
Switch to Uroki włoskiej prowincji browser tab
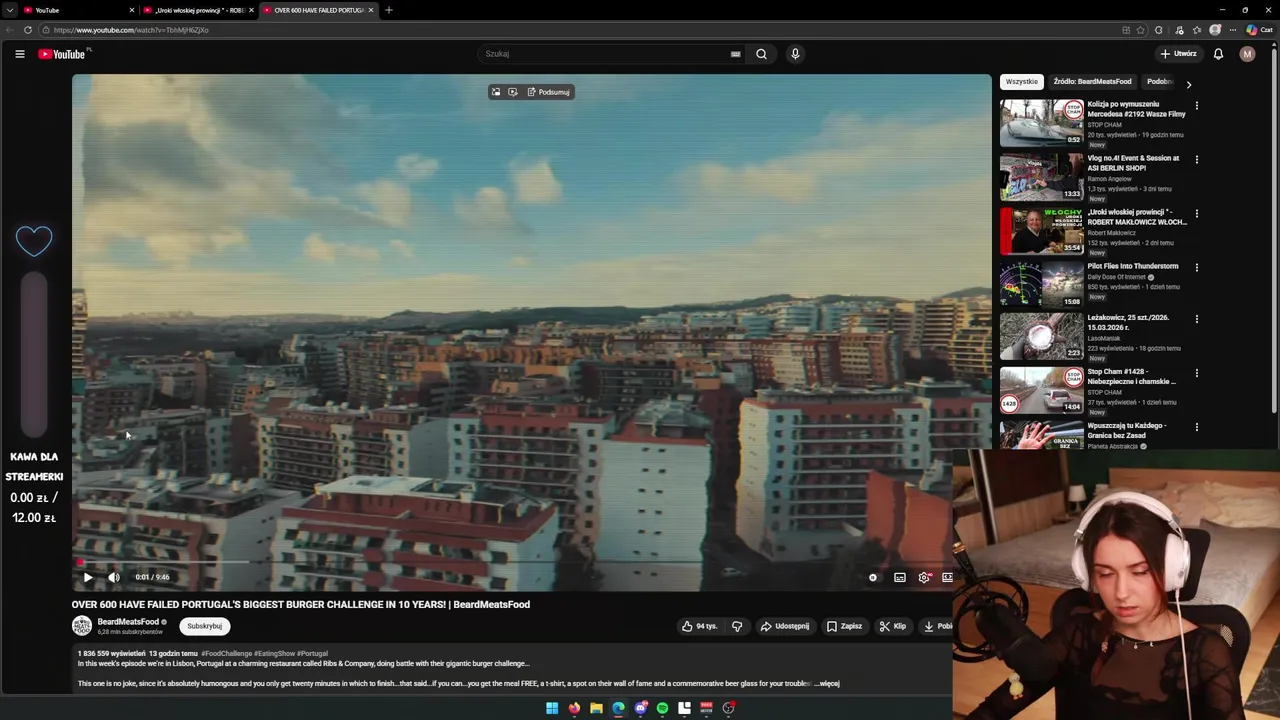pyautogui.click(x=199, y=10)
